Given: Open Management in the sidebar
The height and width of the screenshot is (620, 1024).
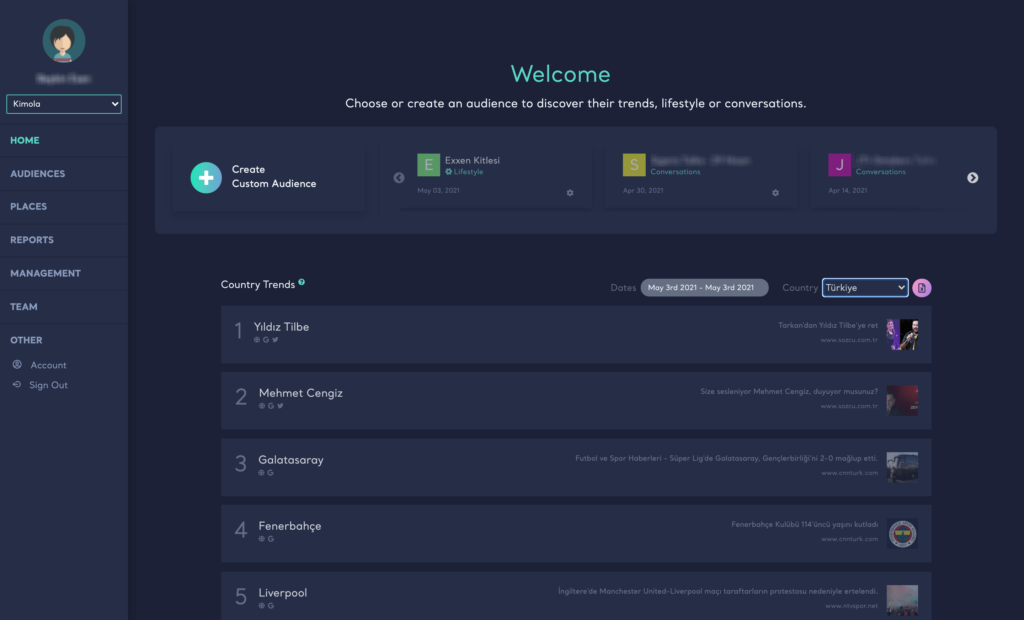Looking at the screenshot, I should coord(45,273).
